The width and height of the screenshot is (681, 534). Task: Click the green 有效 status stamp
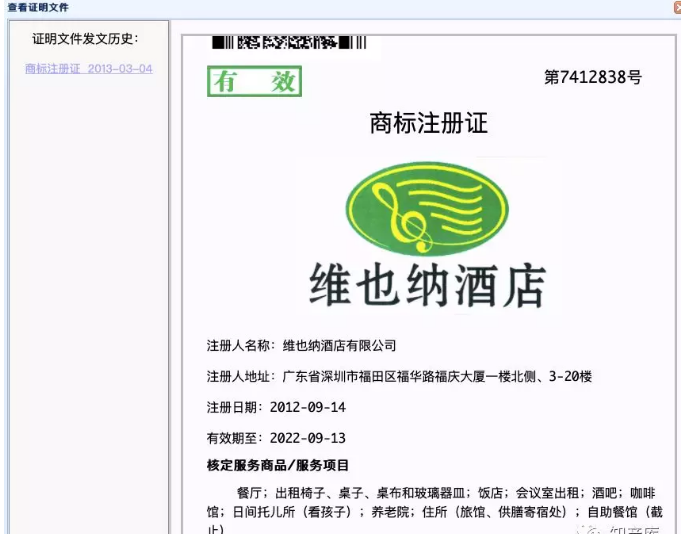254,82
